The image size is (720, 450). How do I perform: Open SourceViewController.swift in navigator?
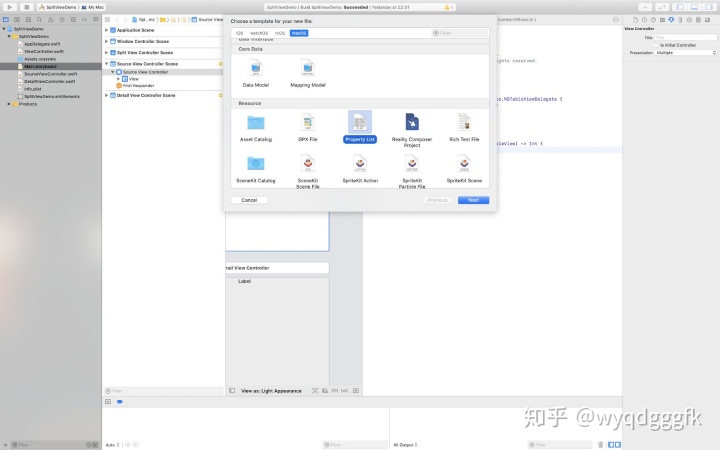pyautogui.click(x=51, y=73)
